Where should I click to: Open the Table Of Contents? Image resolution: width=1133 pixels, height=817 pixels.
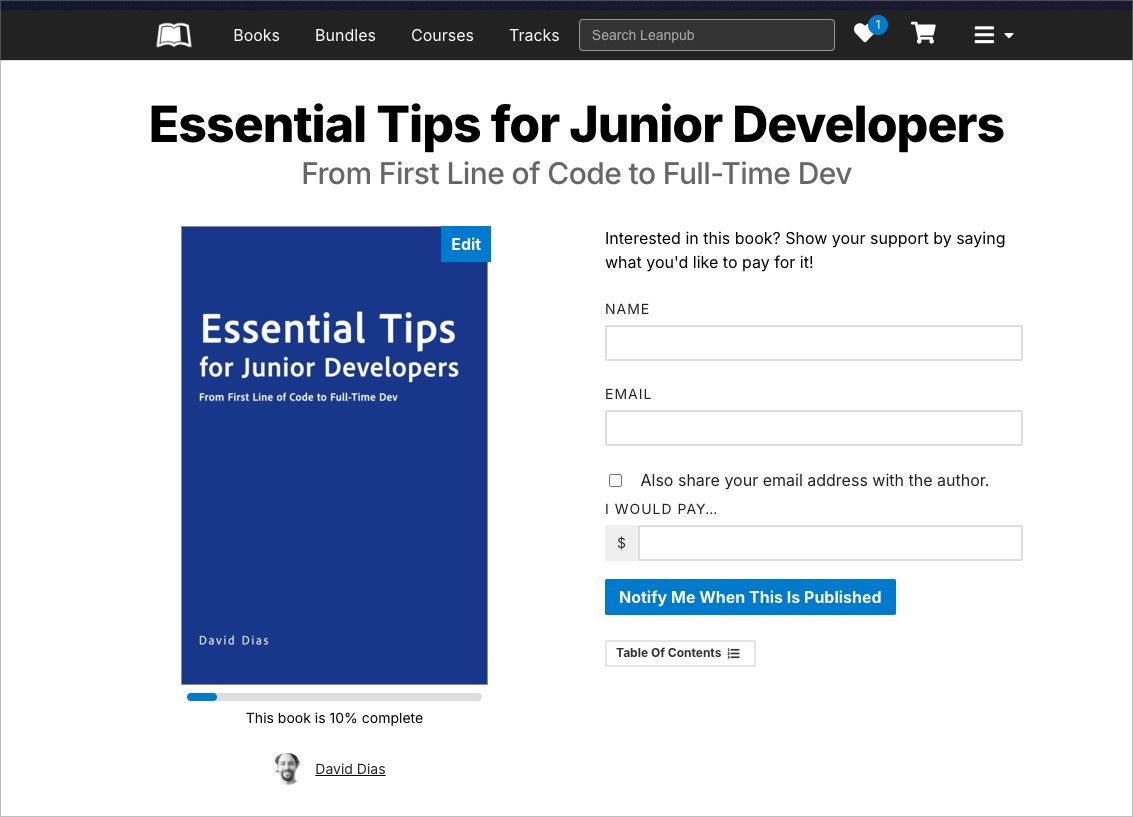click(x=680, y=653)
